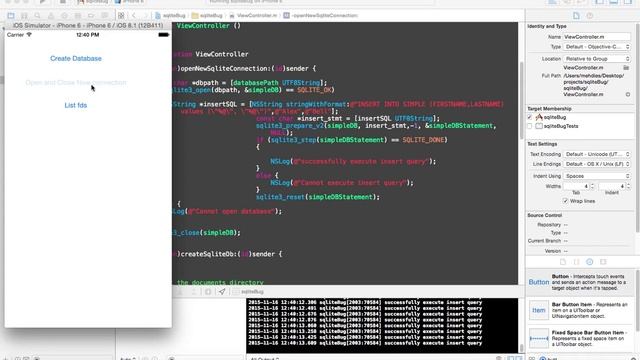640x360 pixels.
Task: Open the debug navigator icon
Action: (x=78, y=16)
